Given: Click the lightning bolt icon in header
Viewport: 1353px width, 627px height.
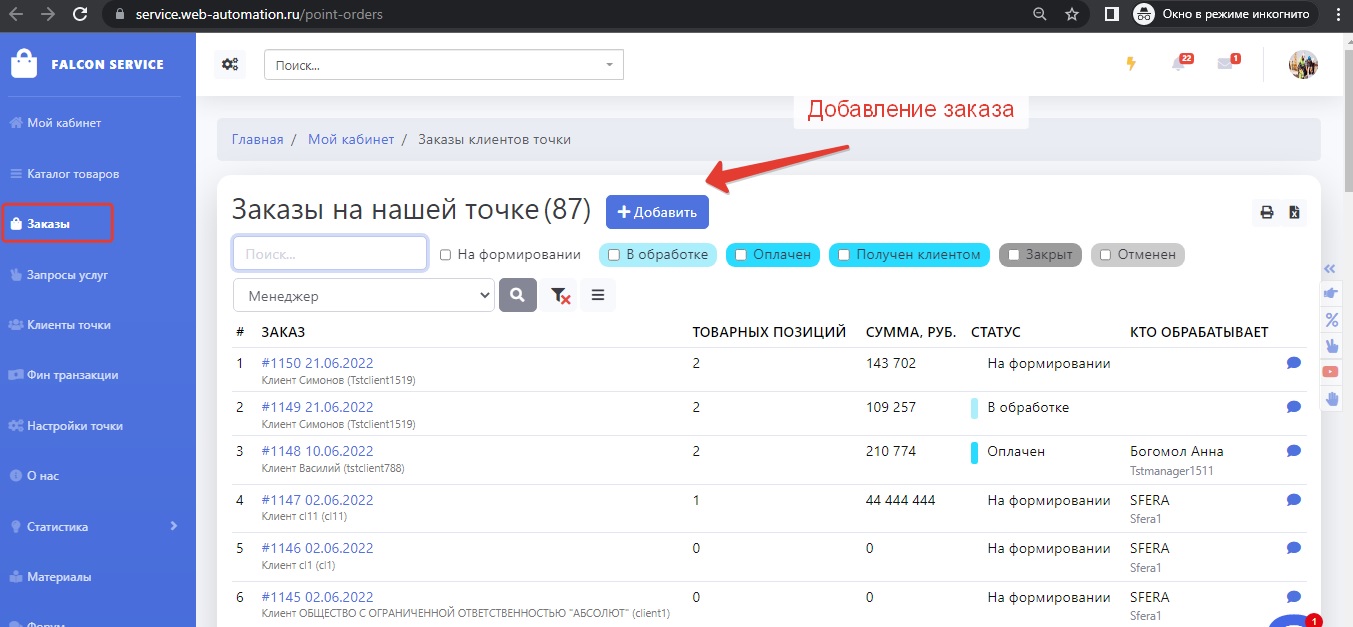Looking at the screenshot, I should tap(1131, 64).
